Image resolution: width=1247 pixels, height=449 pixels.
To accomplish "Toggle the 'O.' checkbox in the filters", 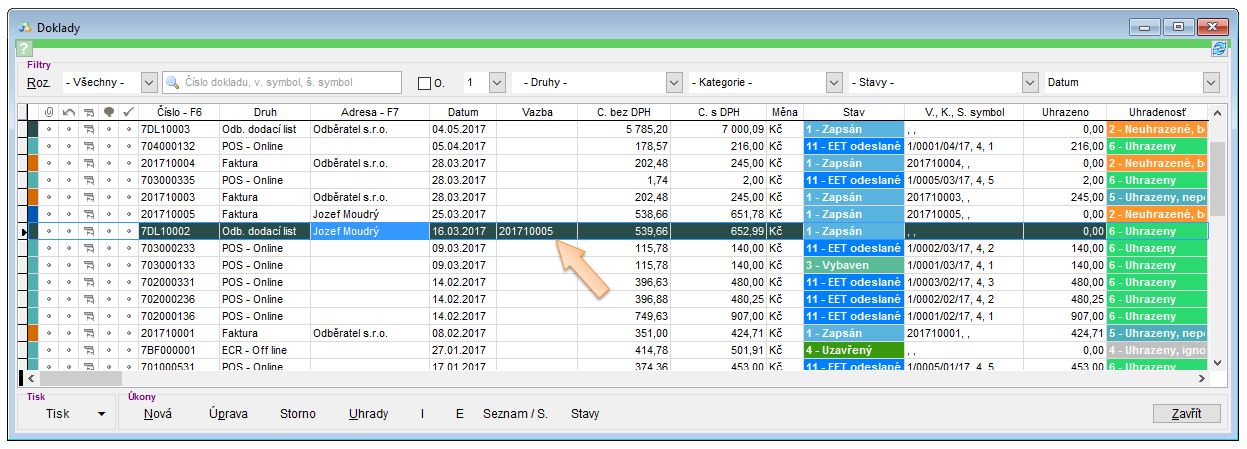I will pos(424,83).
